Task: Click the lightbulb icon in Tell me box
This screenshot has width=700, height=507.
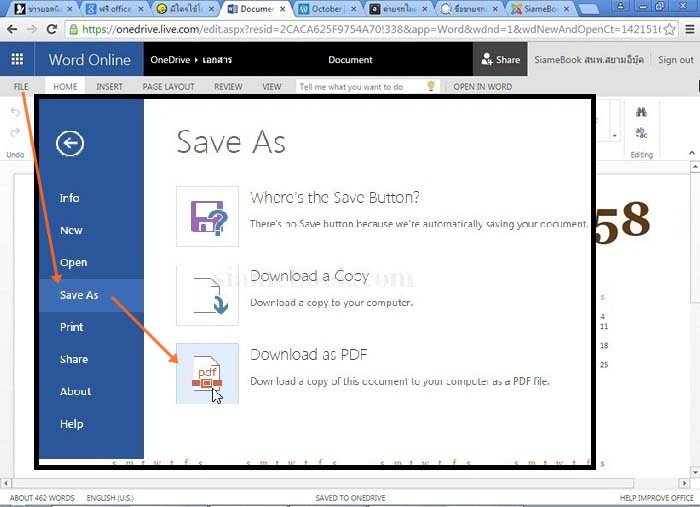Action: point(431,86)
